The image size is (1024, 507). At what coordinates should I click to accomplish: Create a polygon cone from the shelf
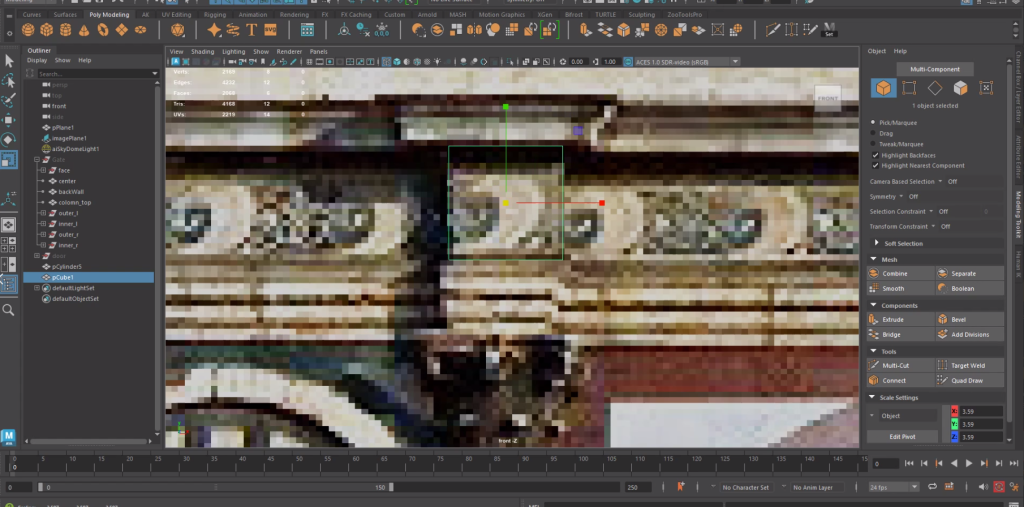(x=84, y=30)
